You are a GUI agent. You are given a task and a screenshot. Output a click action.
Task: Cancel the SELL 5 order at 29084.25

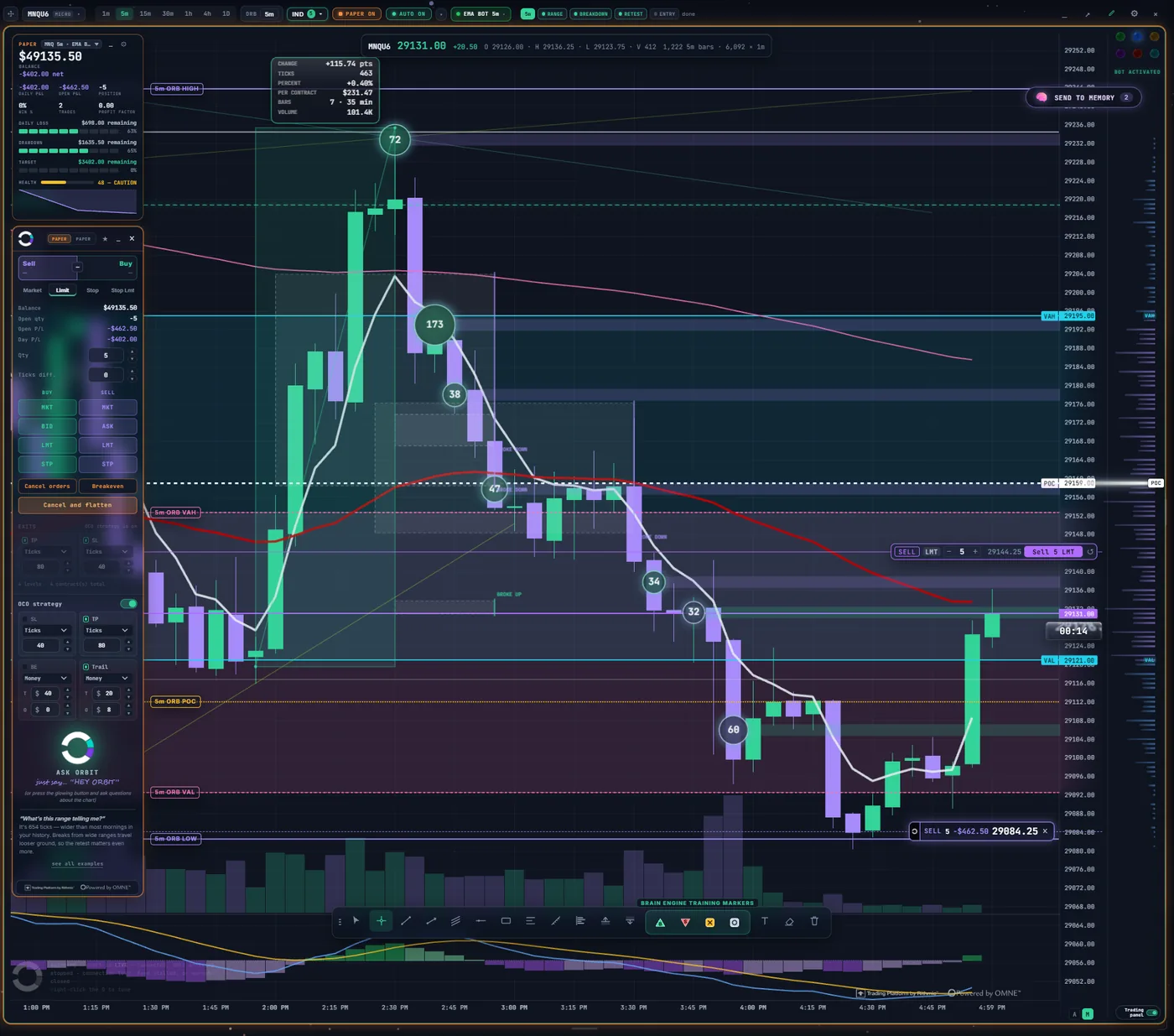point(1045,831)
